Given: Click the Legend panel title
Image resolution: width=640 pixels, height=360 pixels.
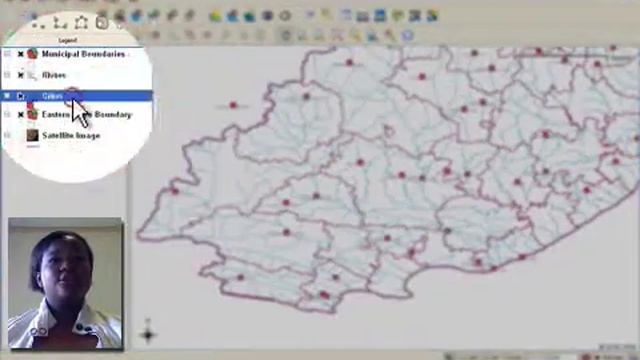Looking at the screenshot, I should coord(68,40).
